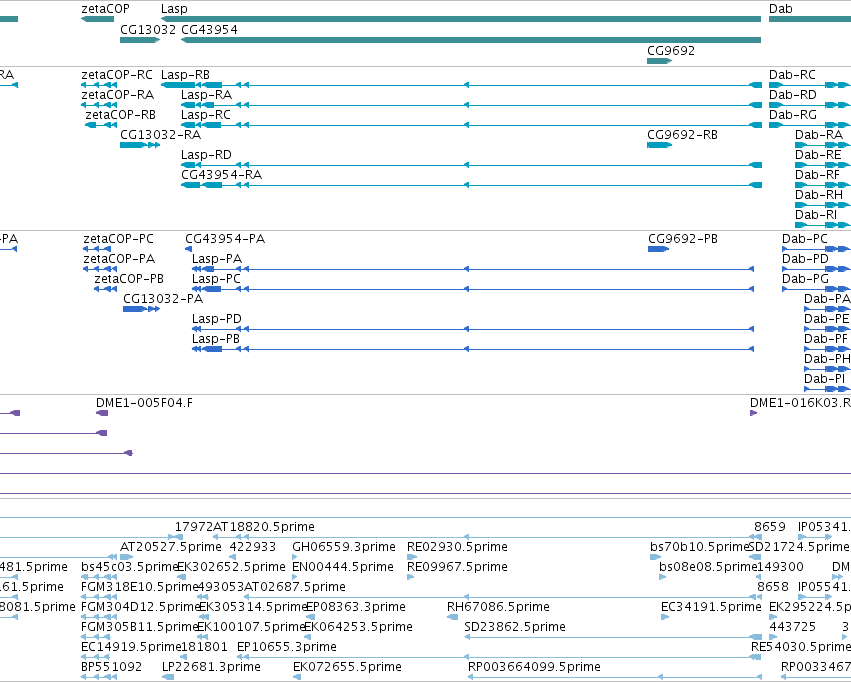The width and height of the screenshot is (851, 682).
Task: Select EST label 422933
Action: pos(253,547)
